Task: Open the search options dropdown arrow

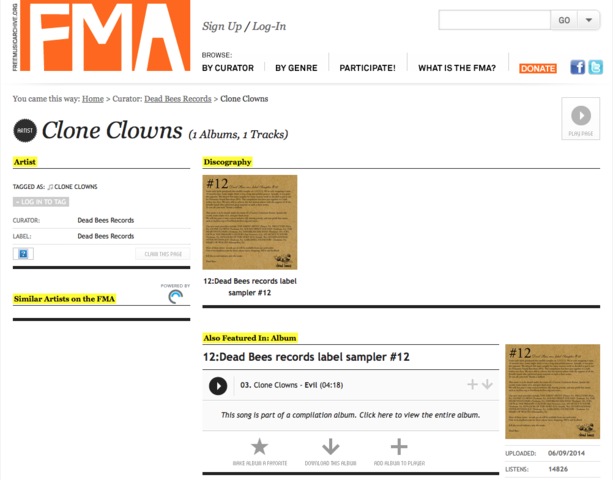Action: point(588,20)
